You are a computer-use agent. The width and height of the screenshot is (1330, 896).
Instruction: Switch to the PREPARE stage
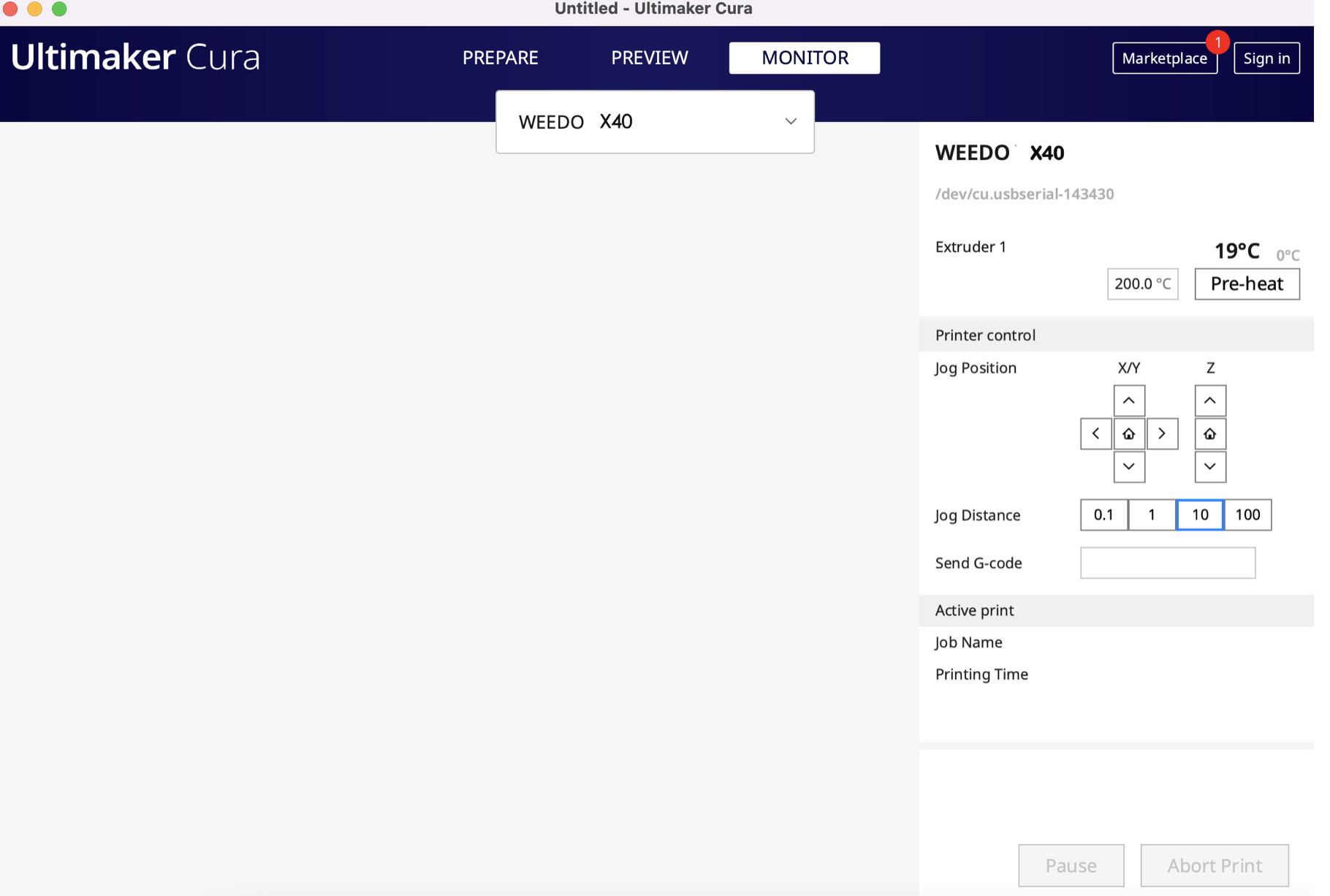tap(500, 58)
